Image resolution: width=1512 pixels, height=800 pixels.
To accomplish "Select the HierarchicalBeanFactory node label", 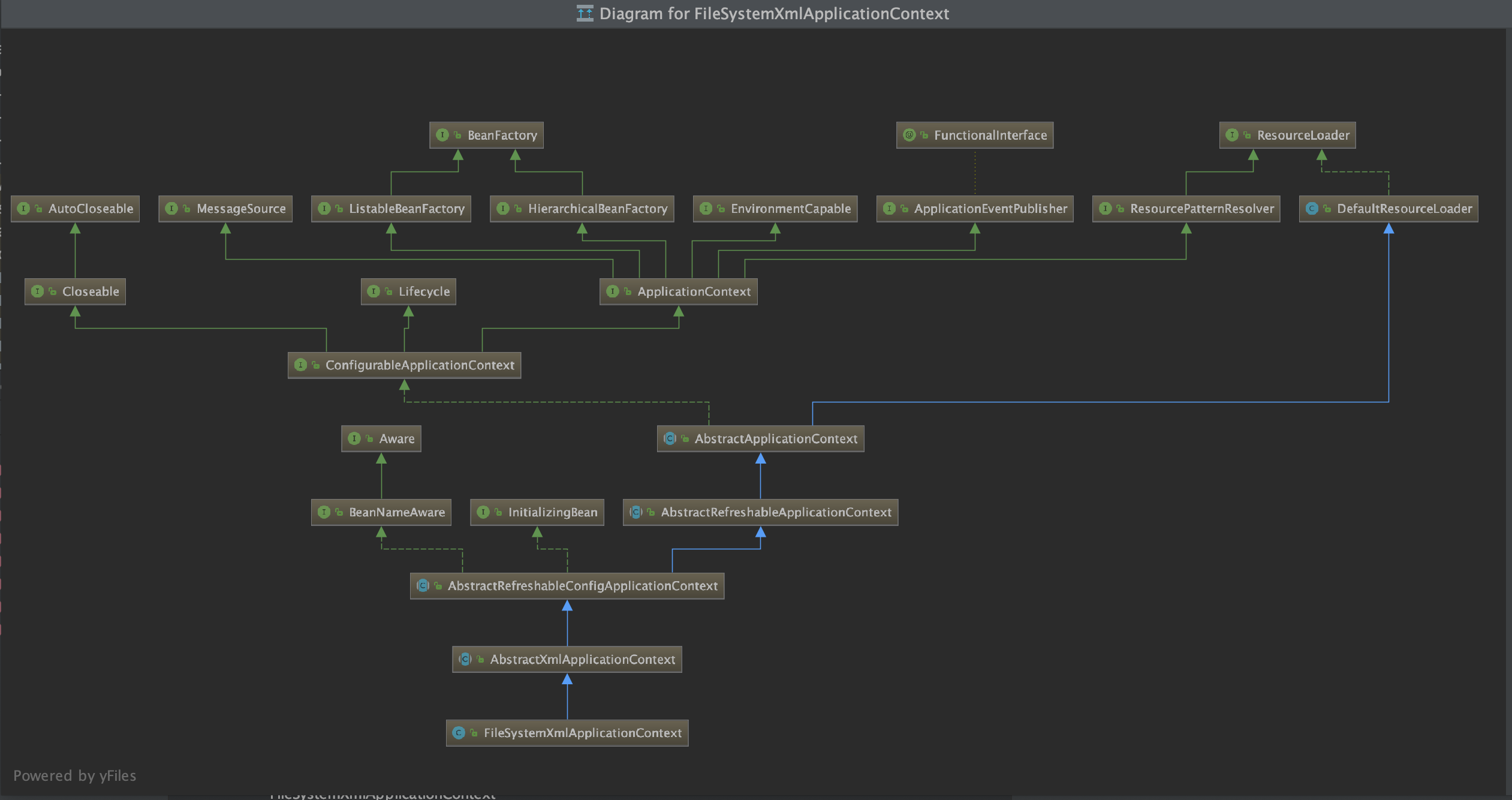I will pyautogui.click(x=598, y=209).
